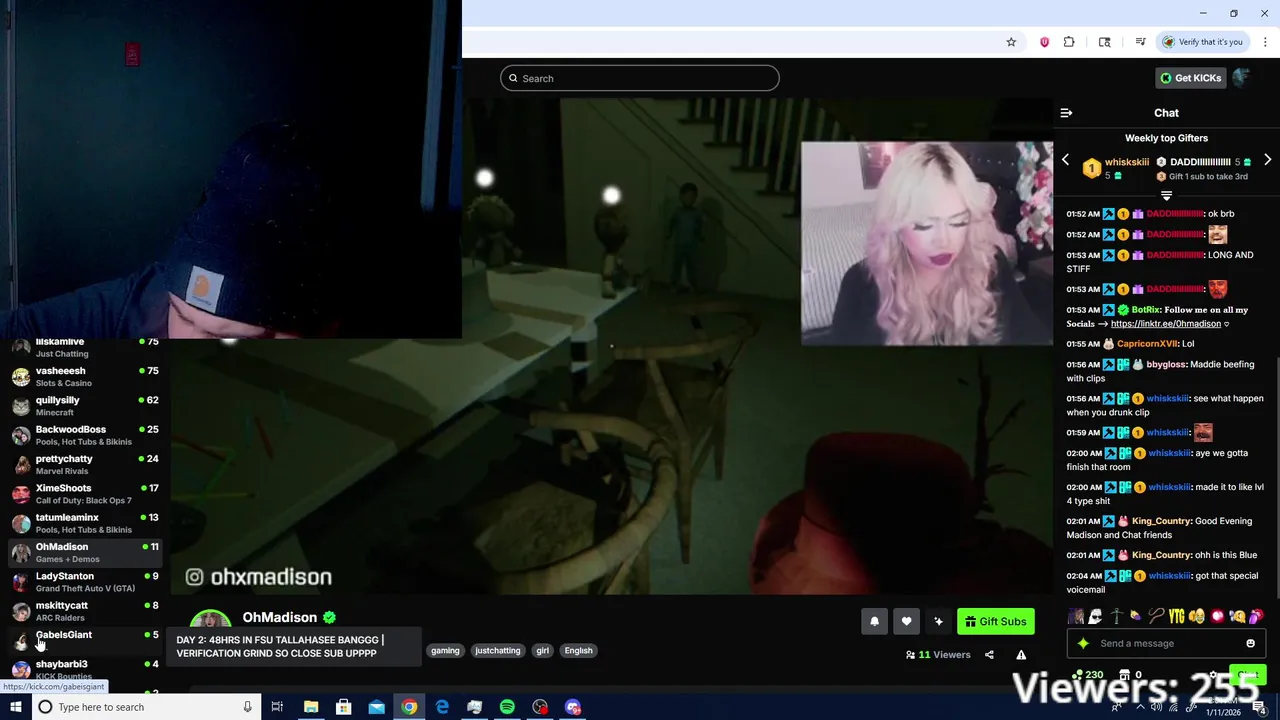Image resolution: width=1280 pixels, height=720 pixels.
Task: Collapse the Weekly top Gifters section
Action: tap(1166, 196)
